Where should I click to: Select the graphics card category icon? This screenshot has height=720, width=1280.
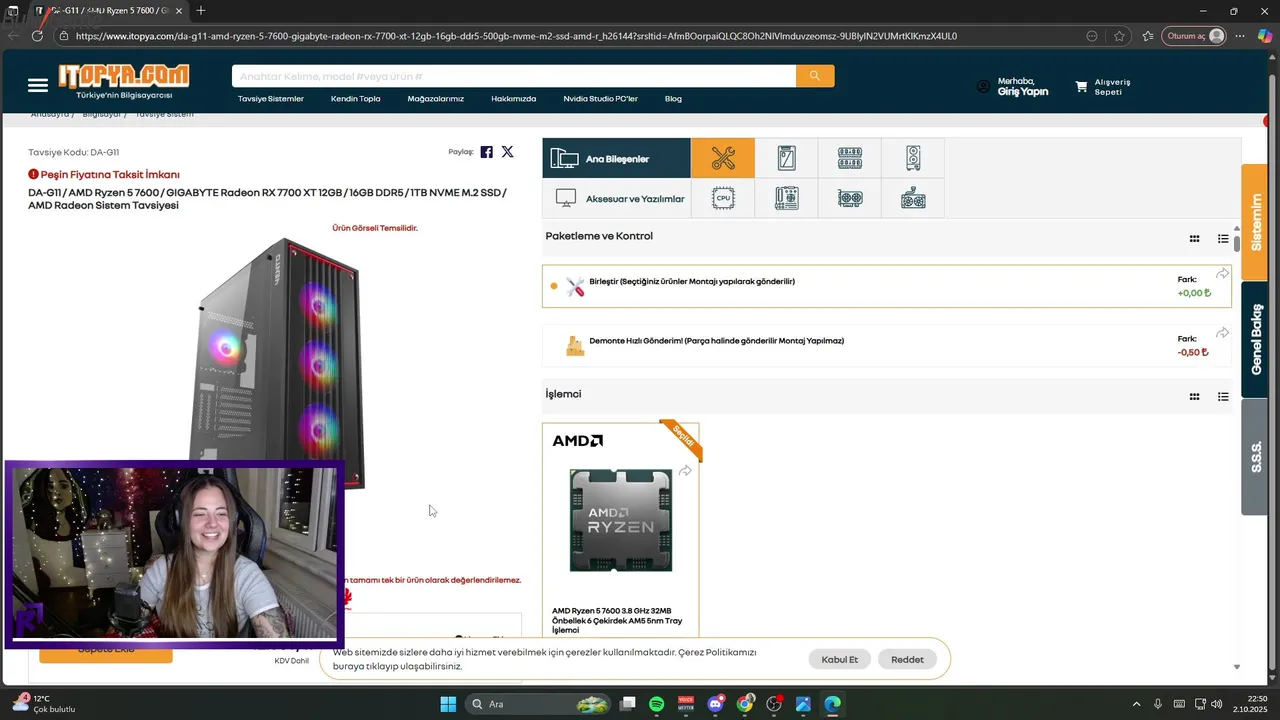850,198
